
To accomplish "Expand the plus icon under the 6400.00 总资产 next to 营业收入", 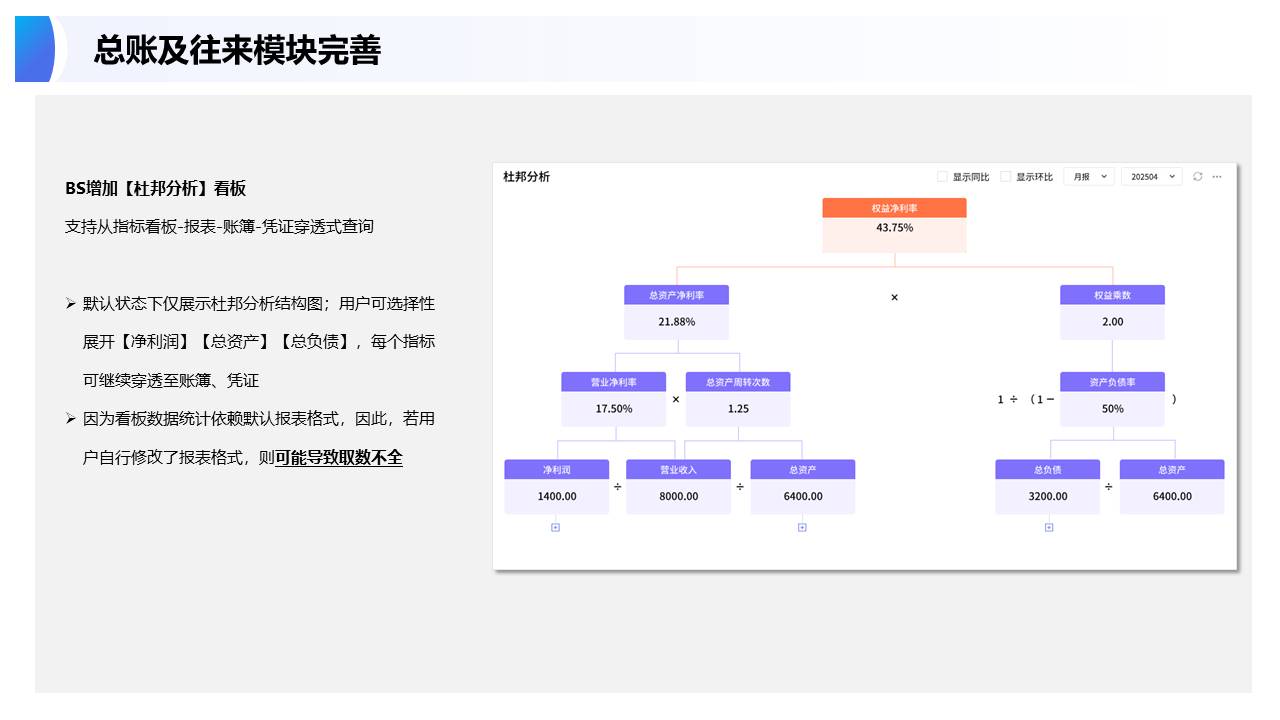I will pyautogui.click(x=802, y=527).
